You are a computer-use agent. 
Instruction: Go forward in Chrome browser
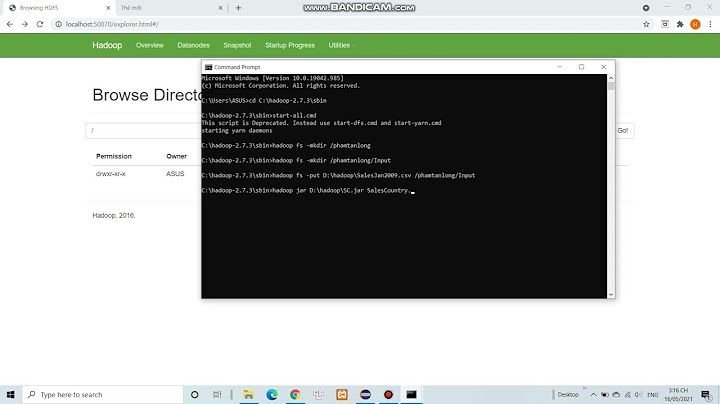click(x=25, y=24)
